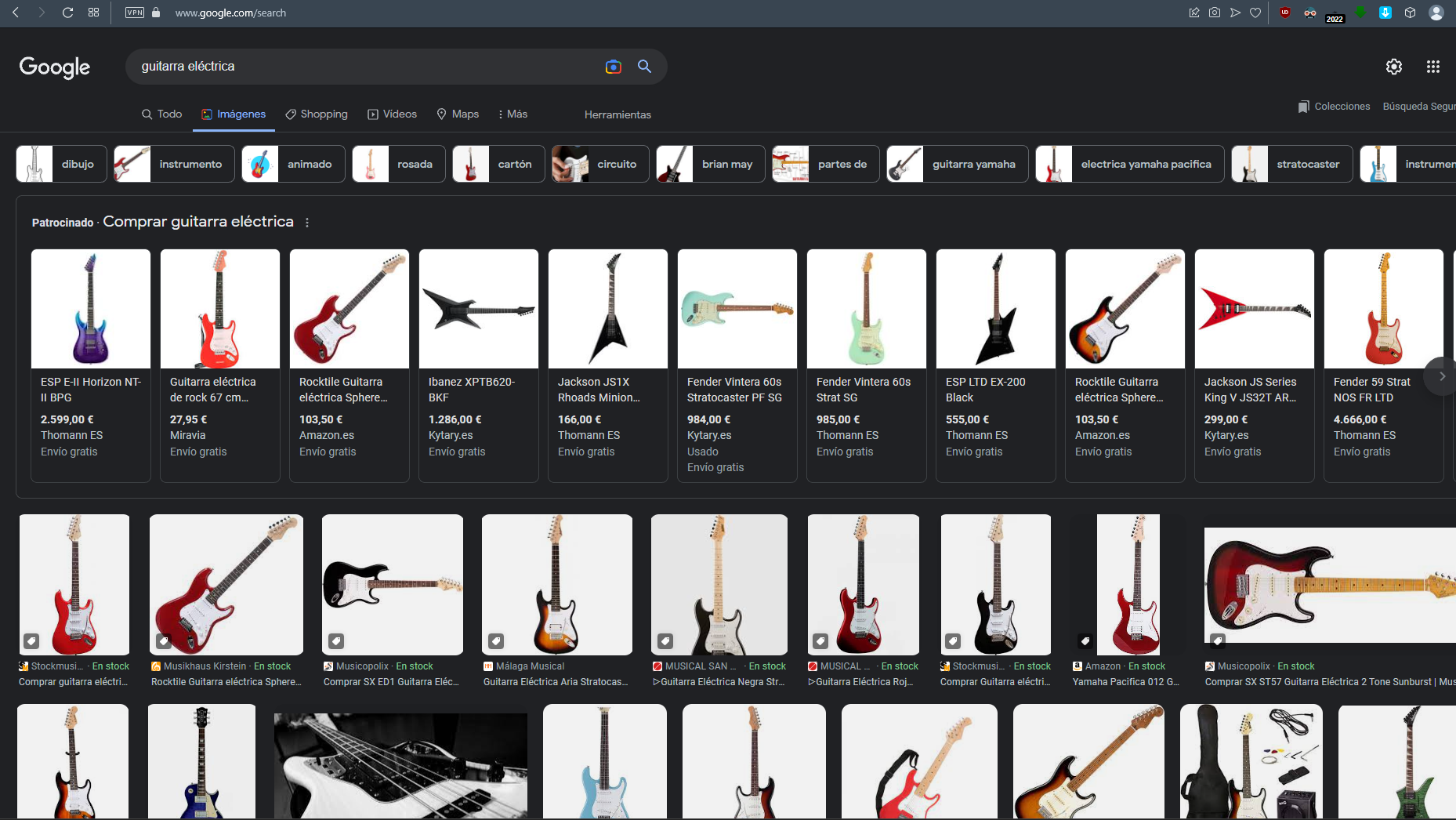This screenshot has width=1456, height=820.
Task: Open Fender Vintera 60s Stratocaster PF SG listing
Action: (x=737, y=365)
